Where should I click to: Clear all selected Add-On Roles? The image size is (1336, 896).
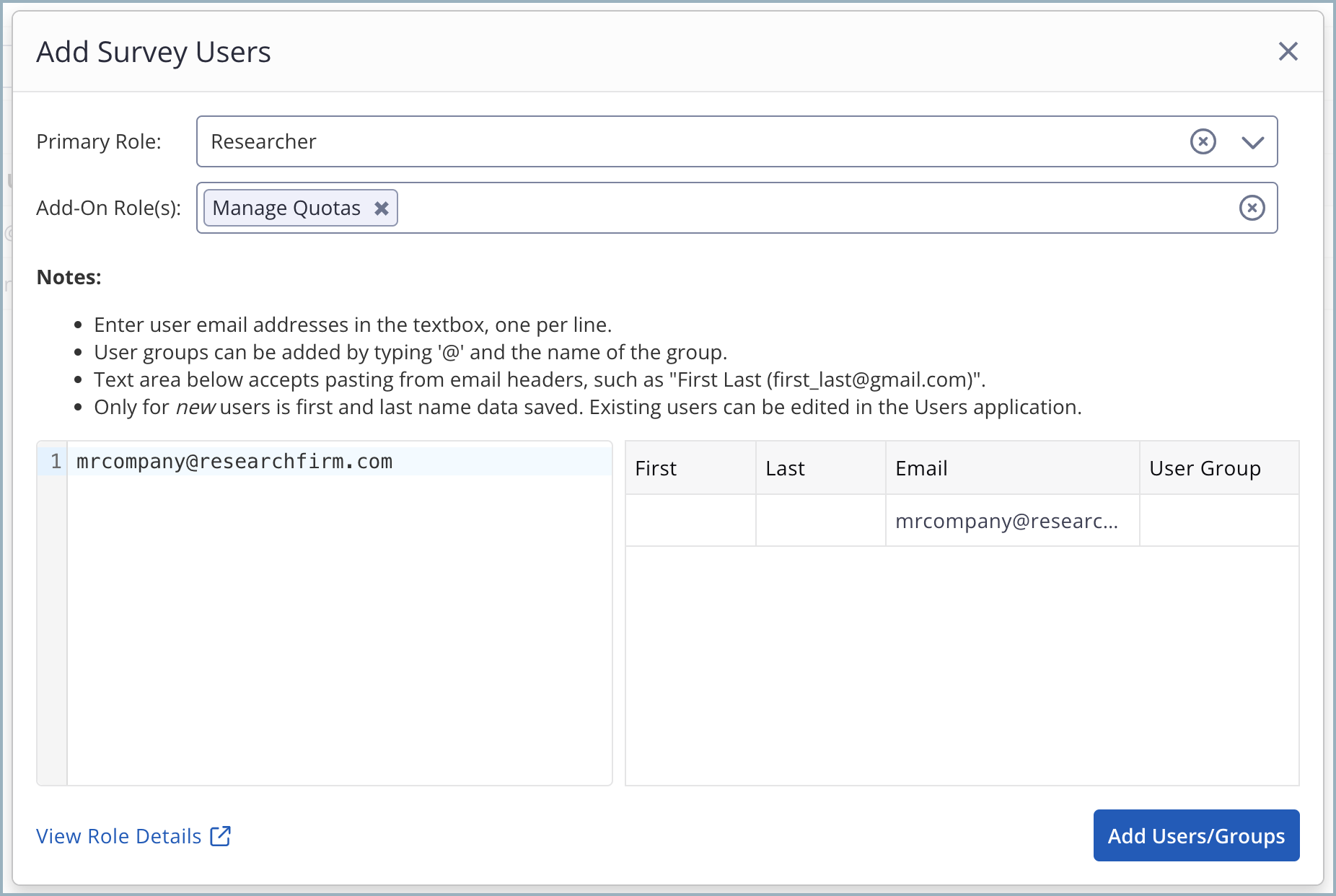(x=1252, y=208)
